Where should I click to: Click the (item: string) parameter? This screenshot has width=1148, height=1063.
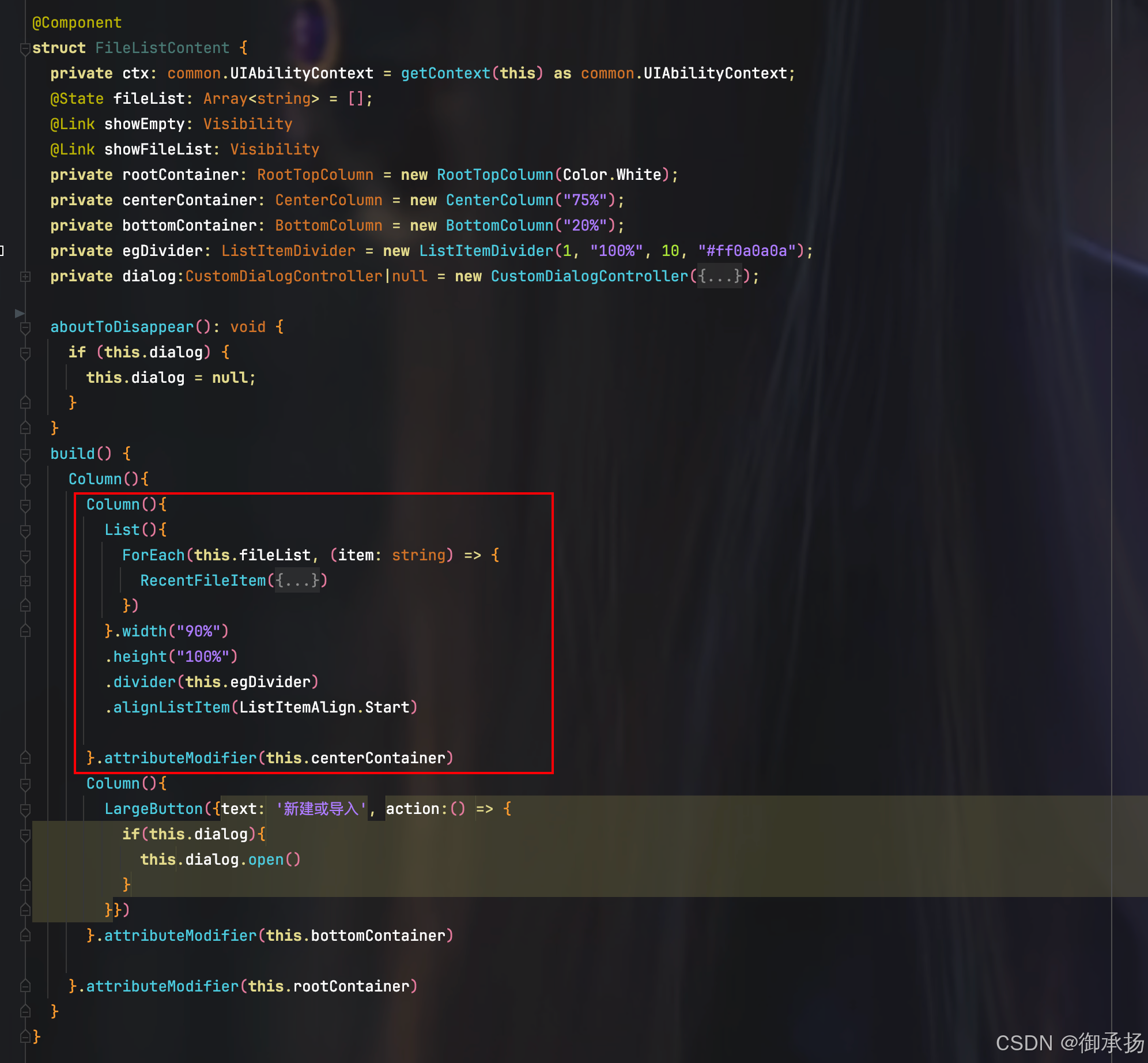392,555
